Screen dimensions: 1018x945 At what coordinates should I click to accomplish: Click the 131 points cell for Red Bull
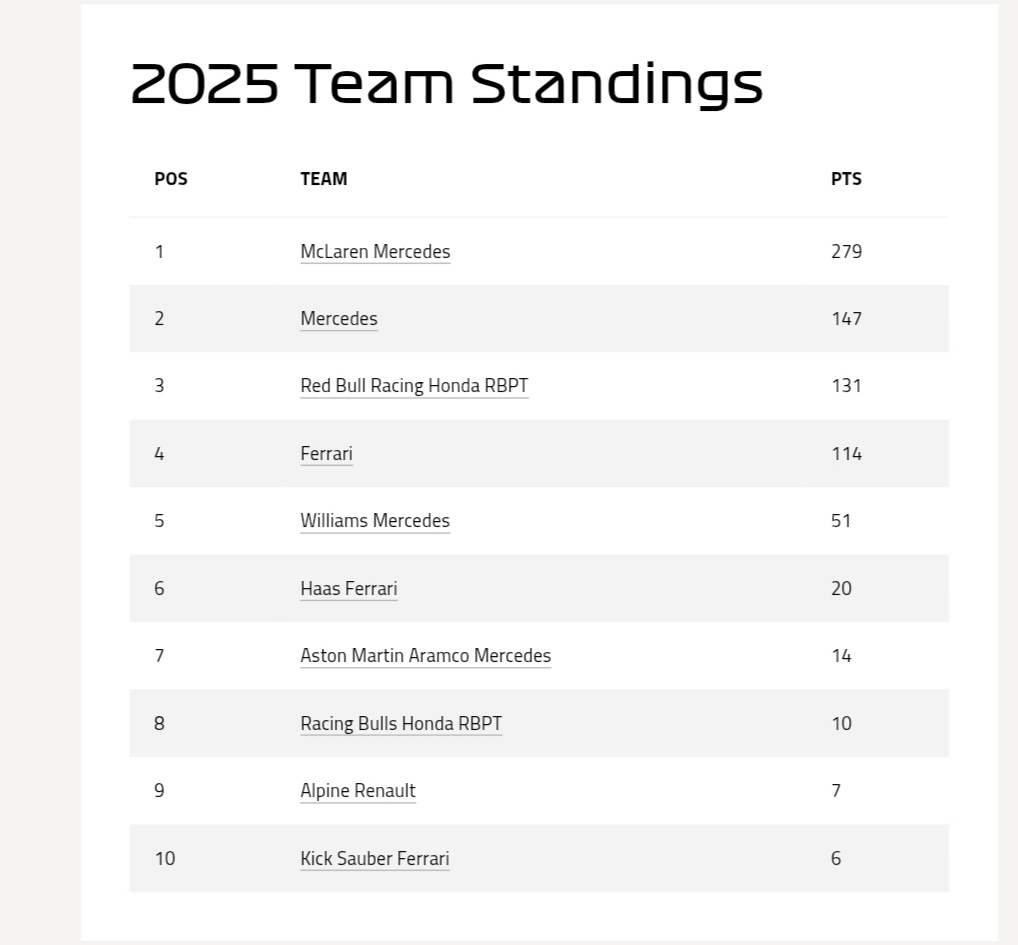(x=846, y=386)
